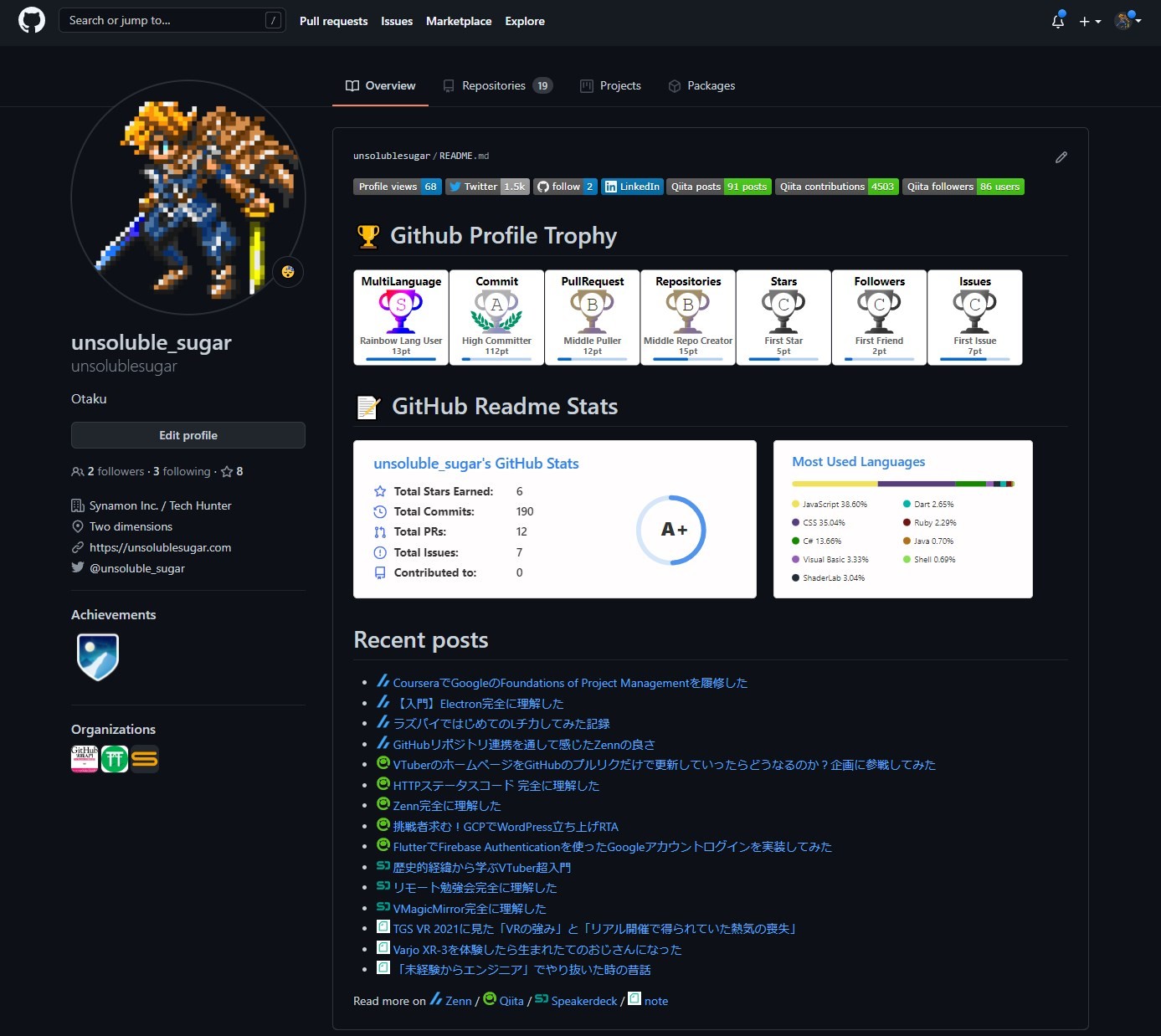Switch to the Overview tab
Screen dimensions: 1161x1036
click(380, 85)
